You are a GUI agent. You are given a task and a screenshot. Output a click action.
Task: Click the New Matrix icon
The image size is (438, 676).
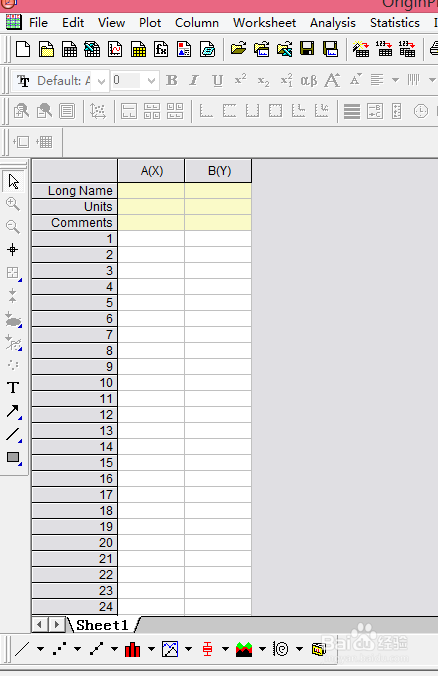pos(138,49)
